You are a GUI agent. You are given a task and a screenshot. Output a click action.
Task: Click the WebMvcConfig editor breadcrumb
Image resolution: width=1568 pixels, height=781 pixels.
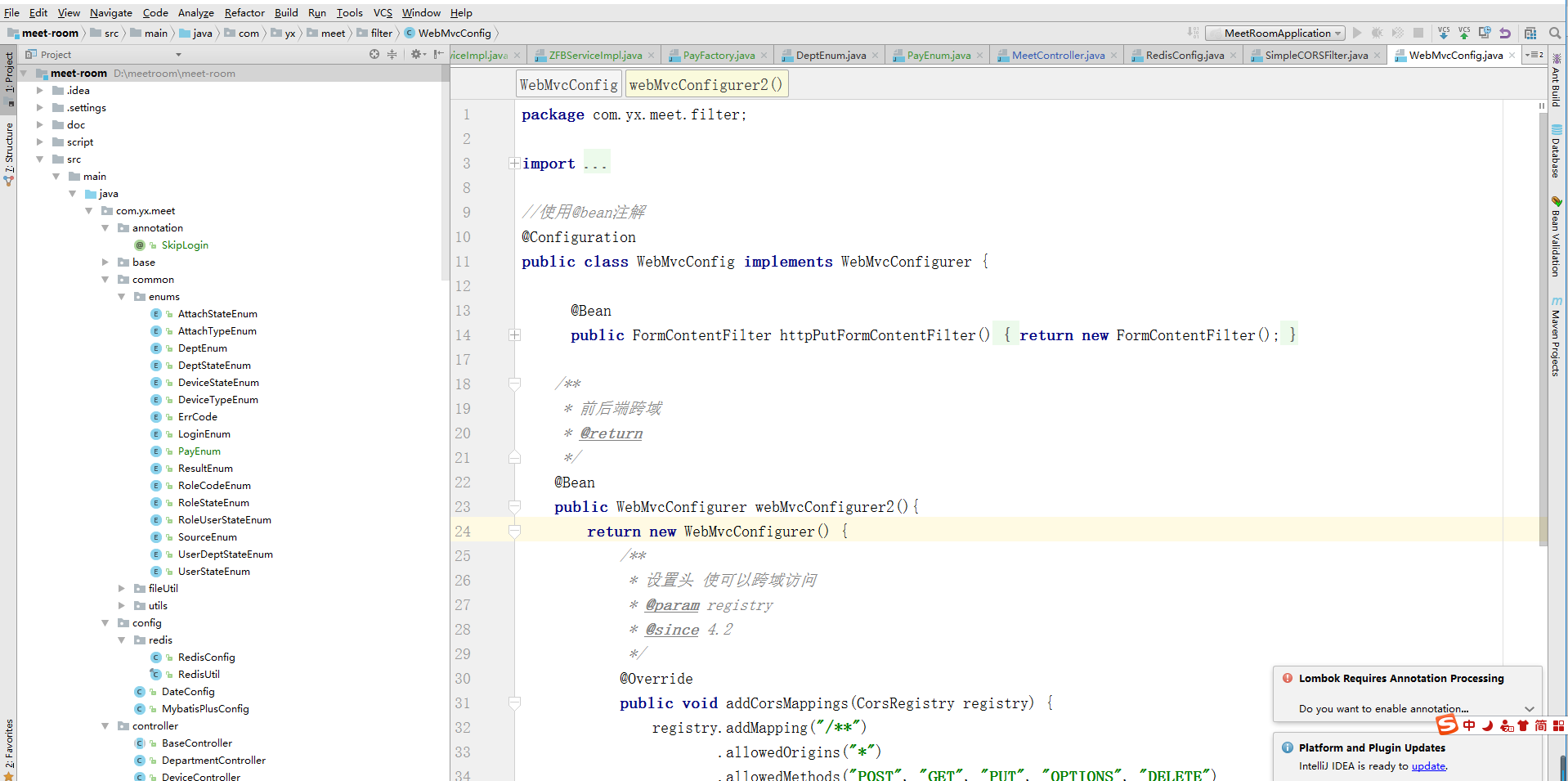click(x=569, y=84)
